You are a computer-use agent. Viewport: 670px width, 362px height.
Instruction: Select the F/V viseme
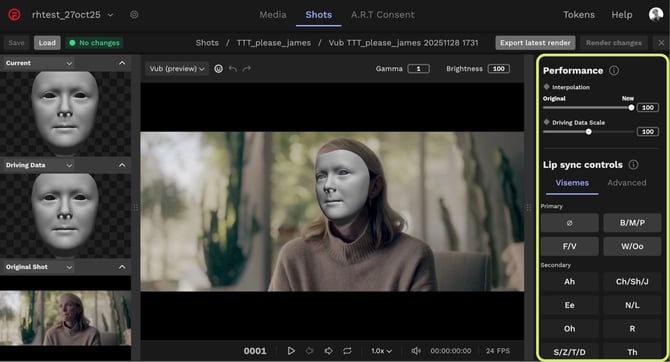pos(569,247)
